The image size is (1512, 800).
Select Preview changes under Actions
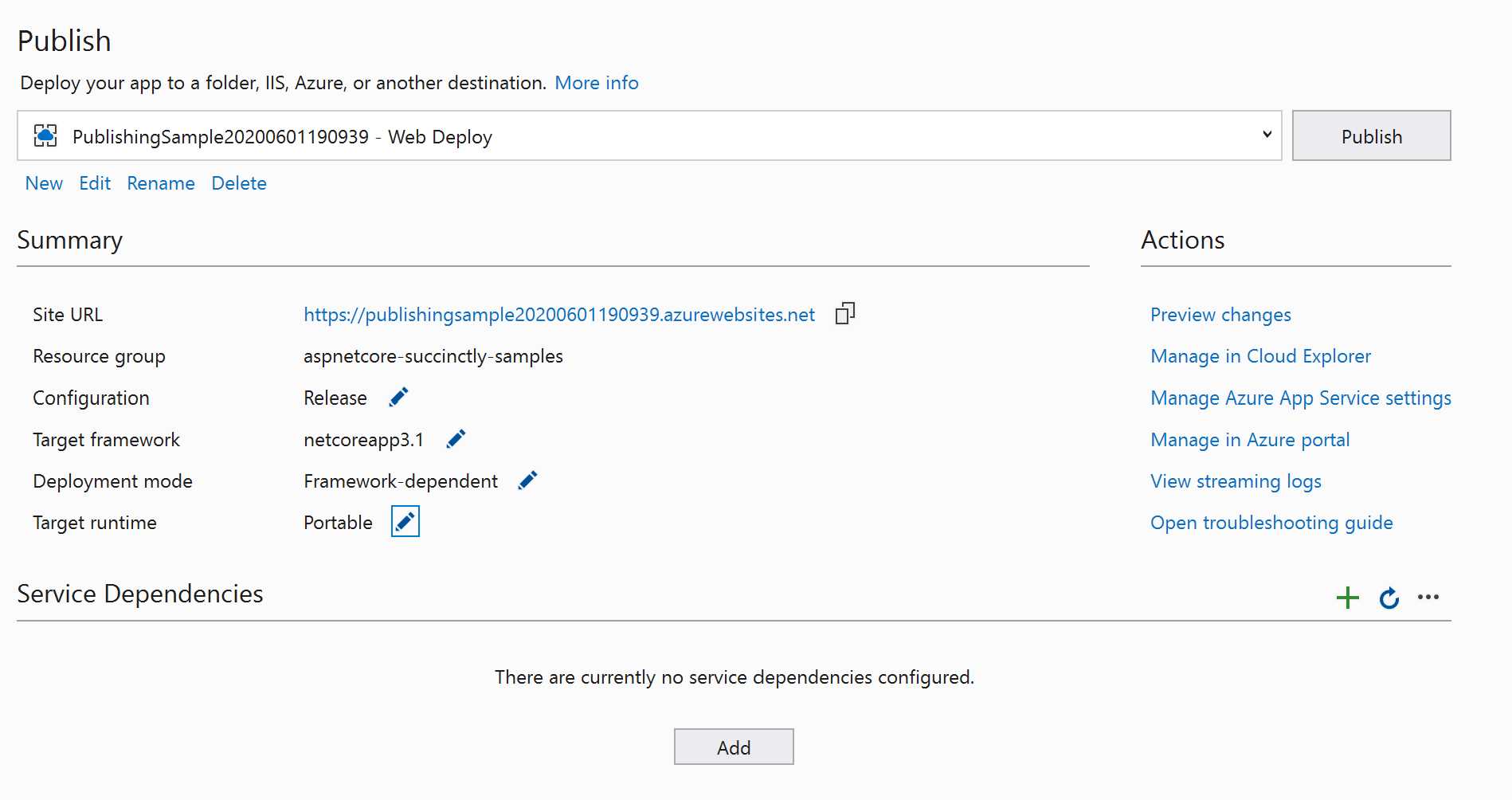(x=1220, y=314)
